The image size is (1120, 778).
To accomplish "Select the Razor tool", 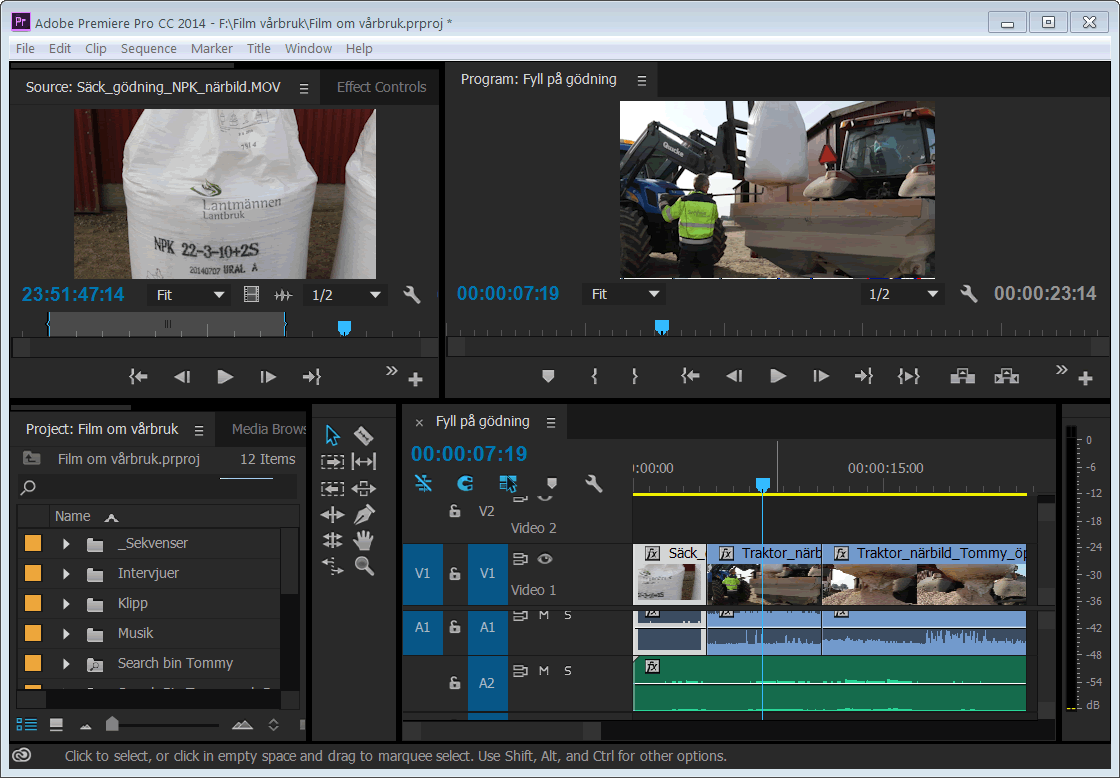I will pyautogui.click(x=364, y=436).
